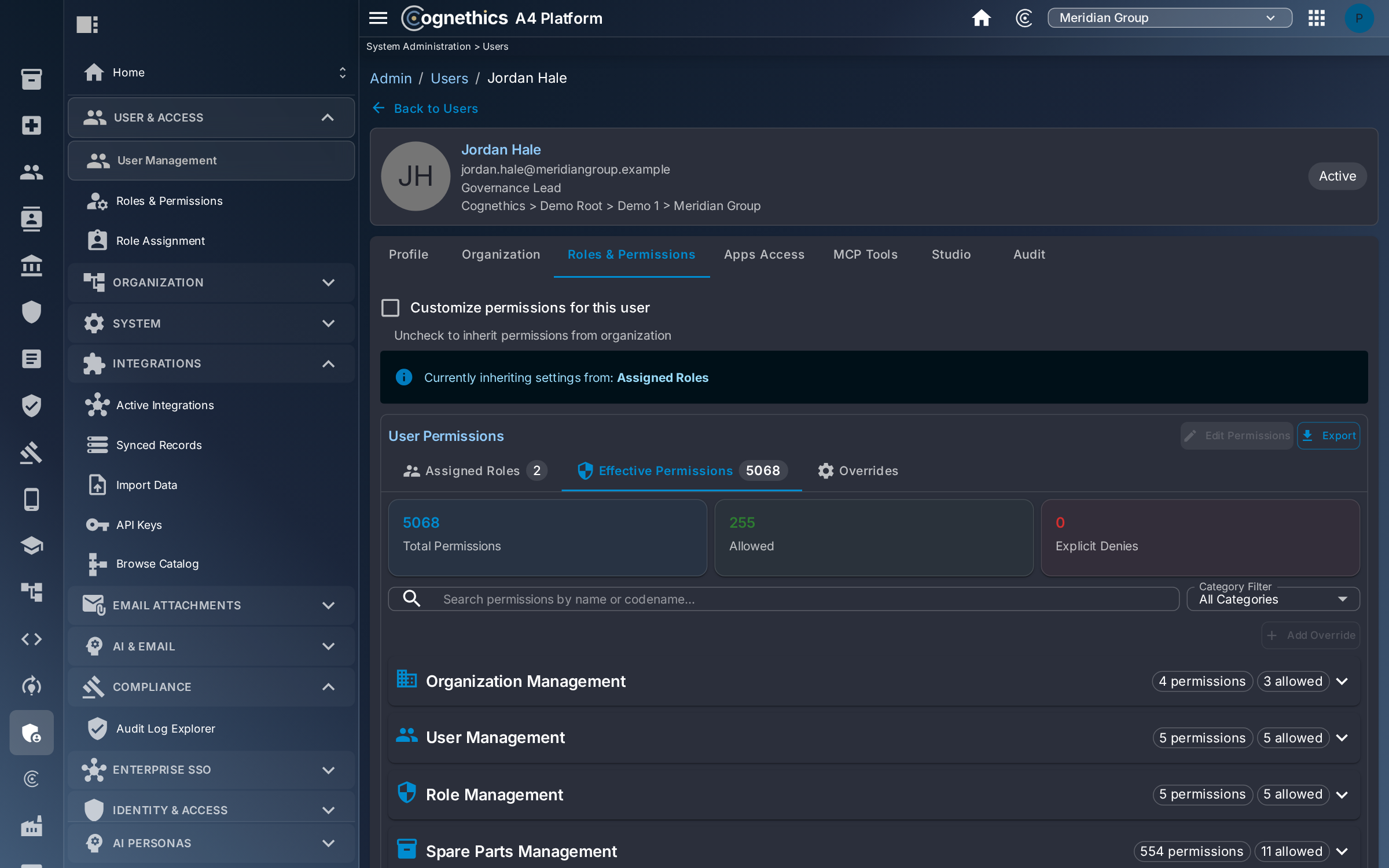Click the home icon in top bar

[x=981, y=18]
